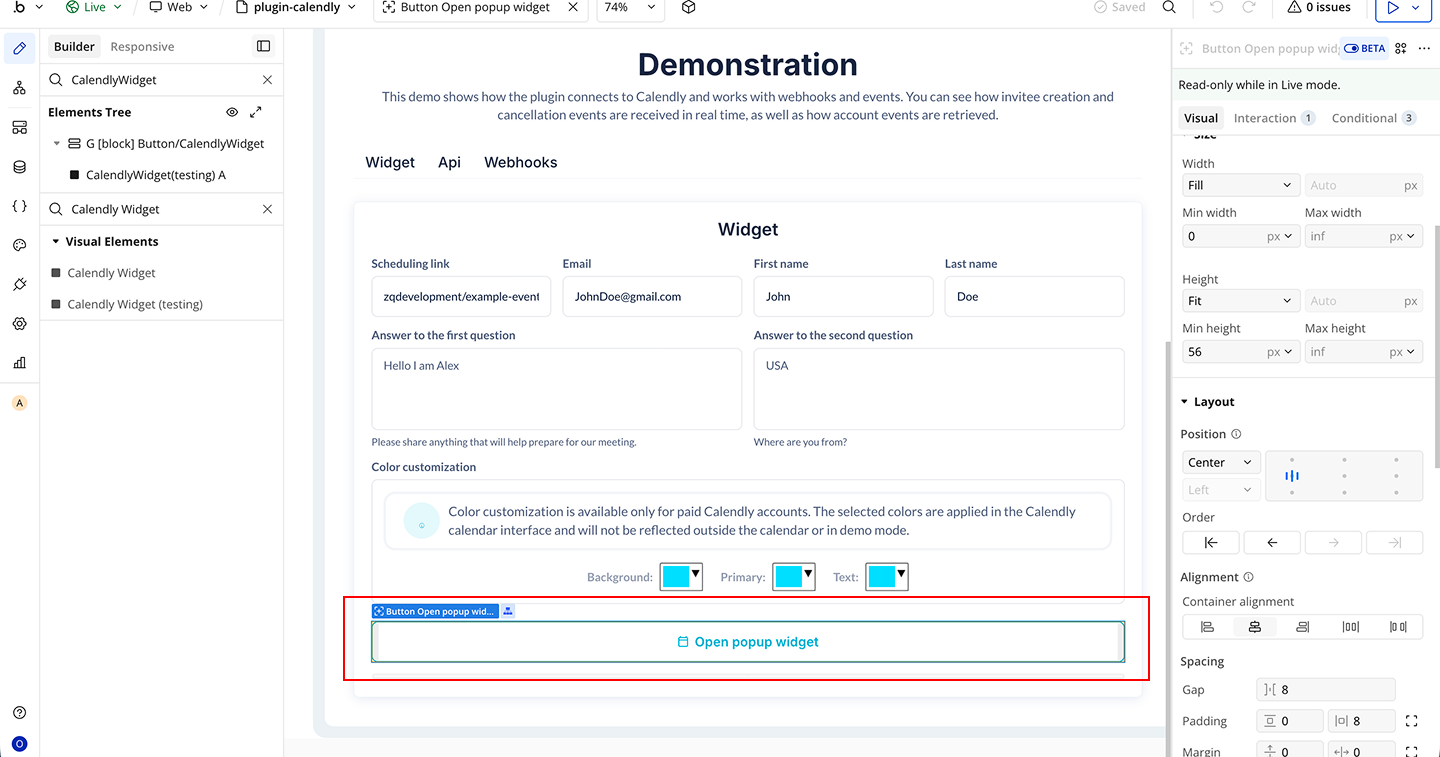Switch to the Interaction tab
Screen dimensions: 1440x757
[1274, 118]
